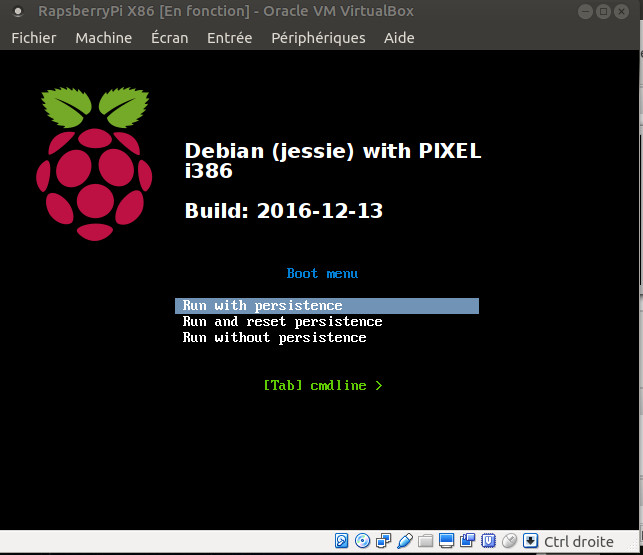Select "Run with persistence" boot entry
The height and width of the screenshot is (555, 643).
tap(263, 306)
